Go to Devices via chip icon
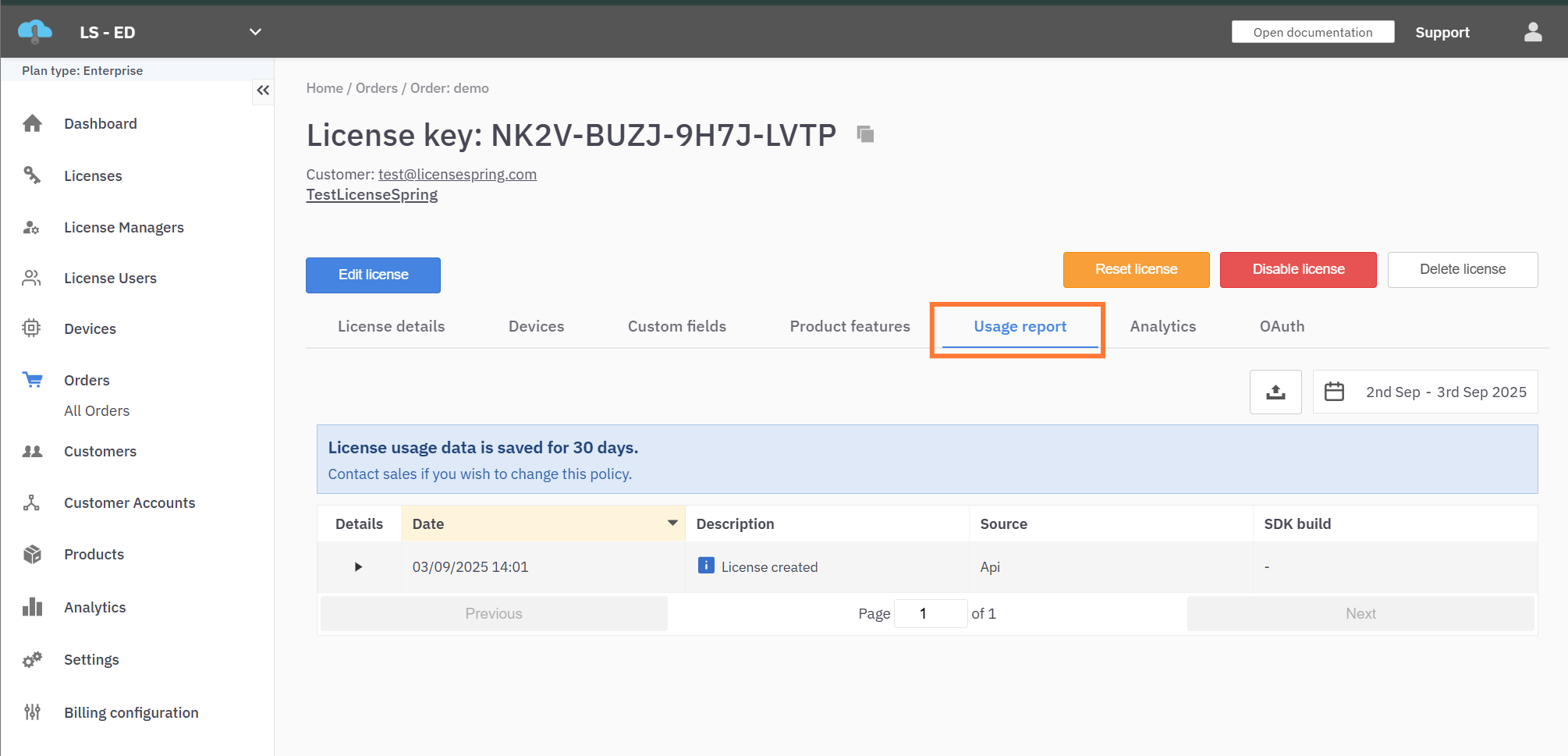This screenshot has height=756, width=1568. coord(31,328)
